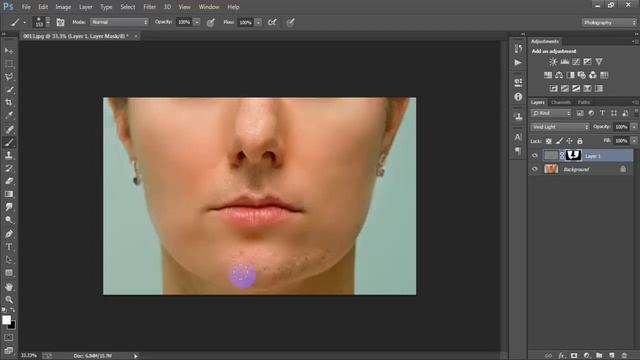Open the Info panel icon
640x360 pixels.
coord(518,97)
